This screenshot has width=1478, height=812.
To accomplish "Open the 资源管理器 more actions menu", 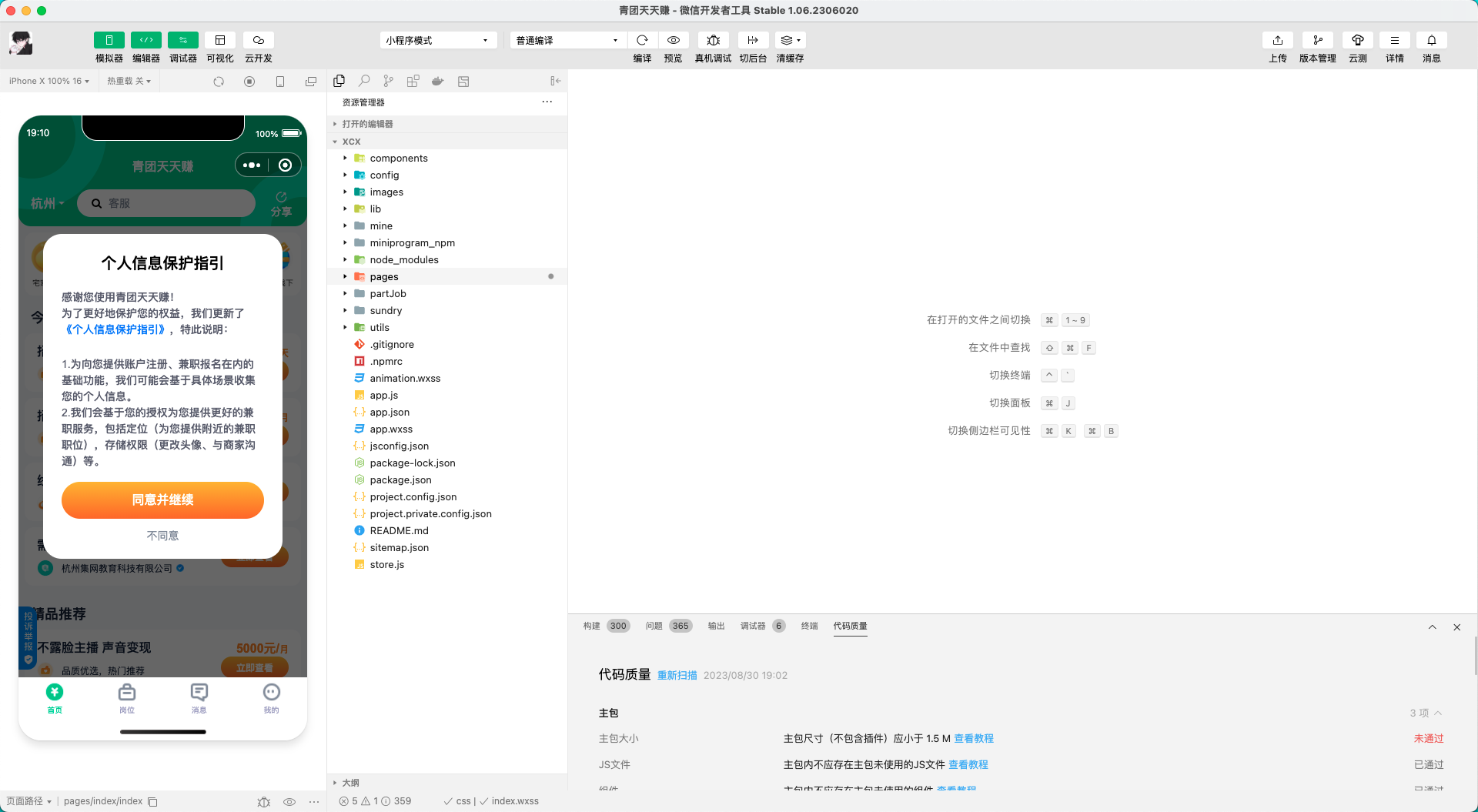I will 547,102.
